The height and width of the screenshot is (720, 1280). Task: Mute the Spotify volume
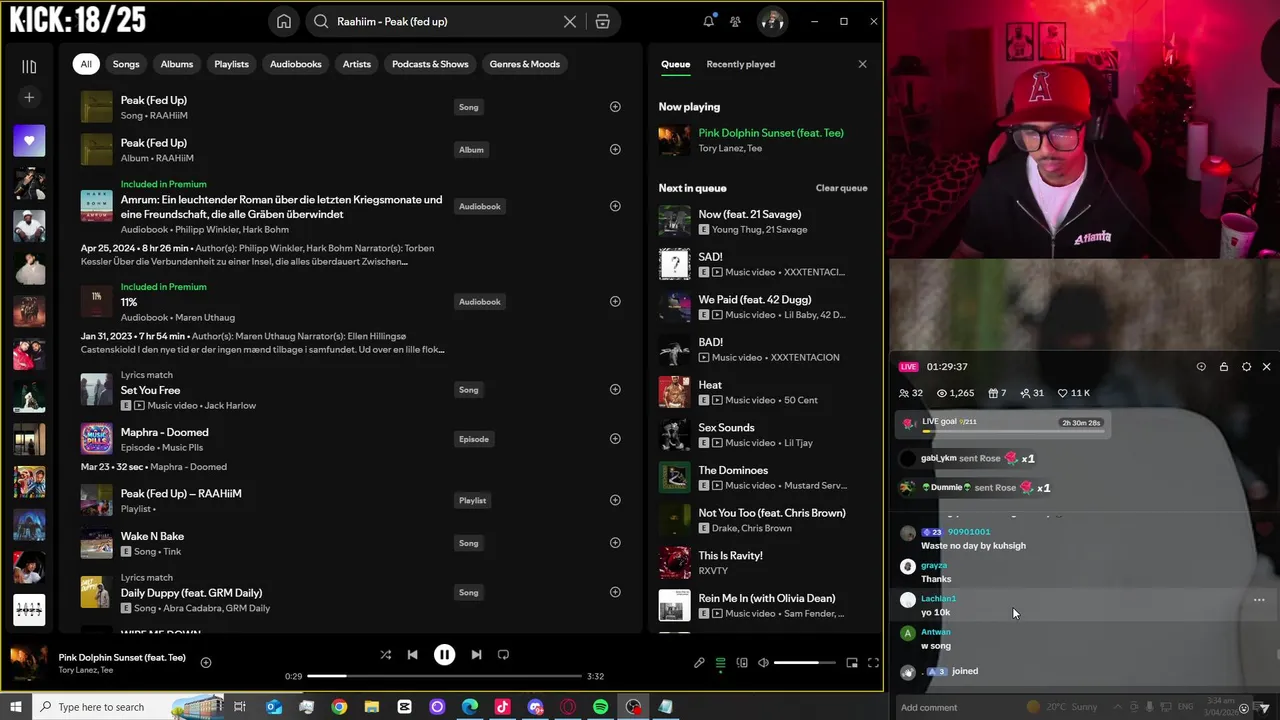point(763,662)
